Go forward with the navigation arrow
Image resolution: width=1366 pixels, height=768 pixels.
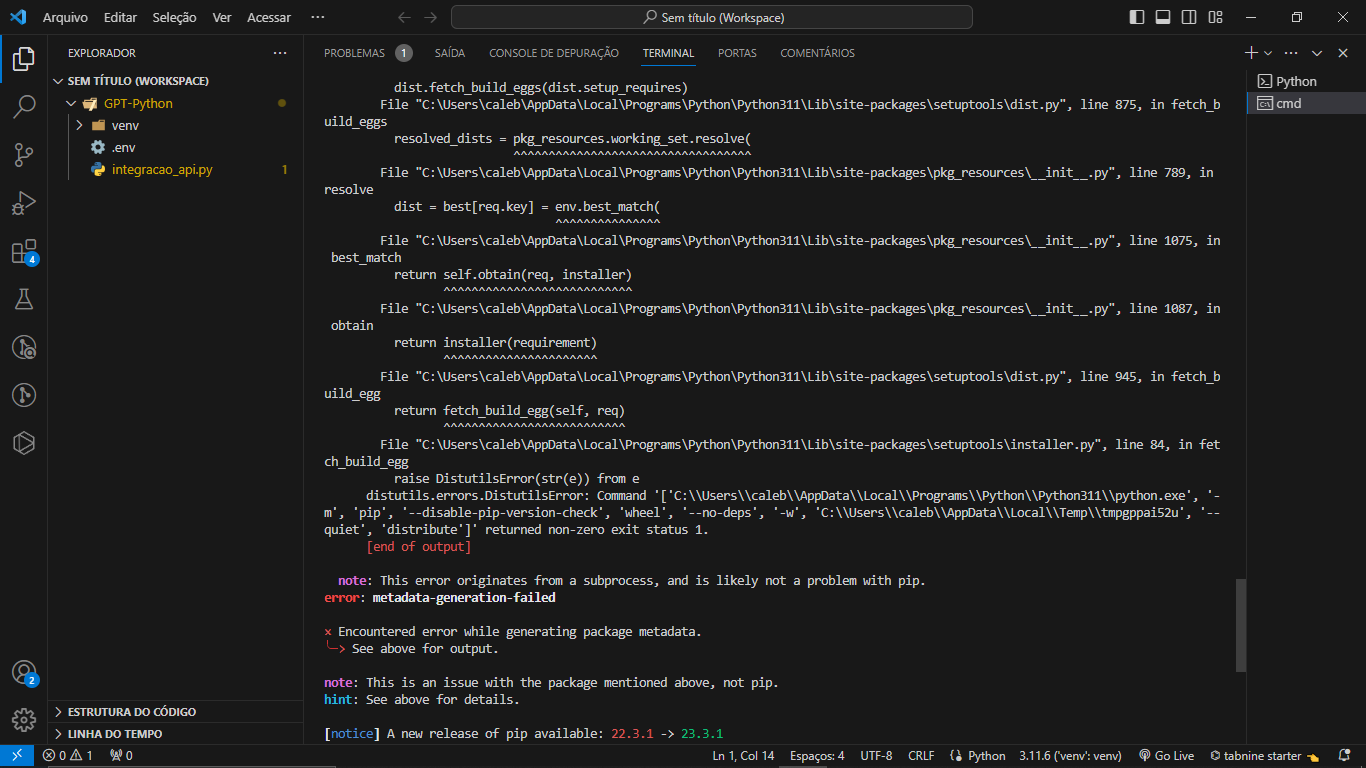pos(431,17)
